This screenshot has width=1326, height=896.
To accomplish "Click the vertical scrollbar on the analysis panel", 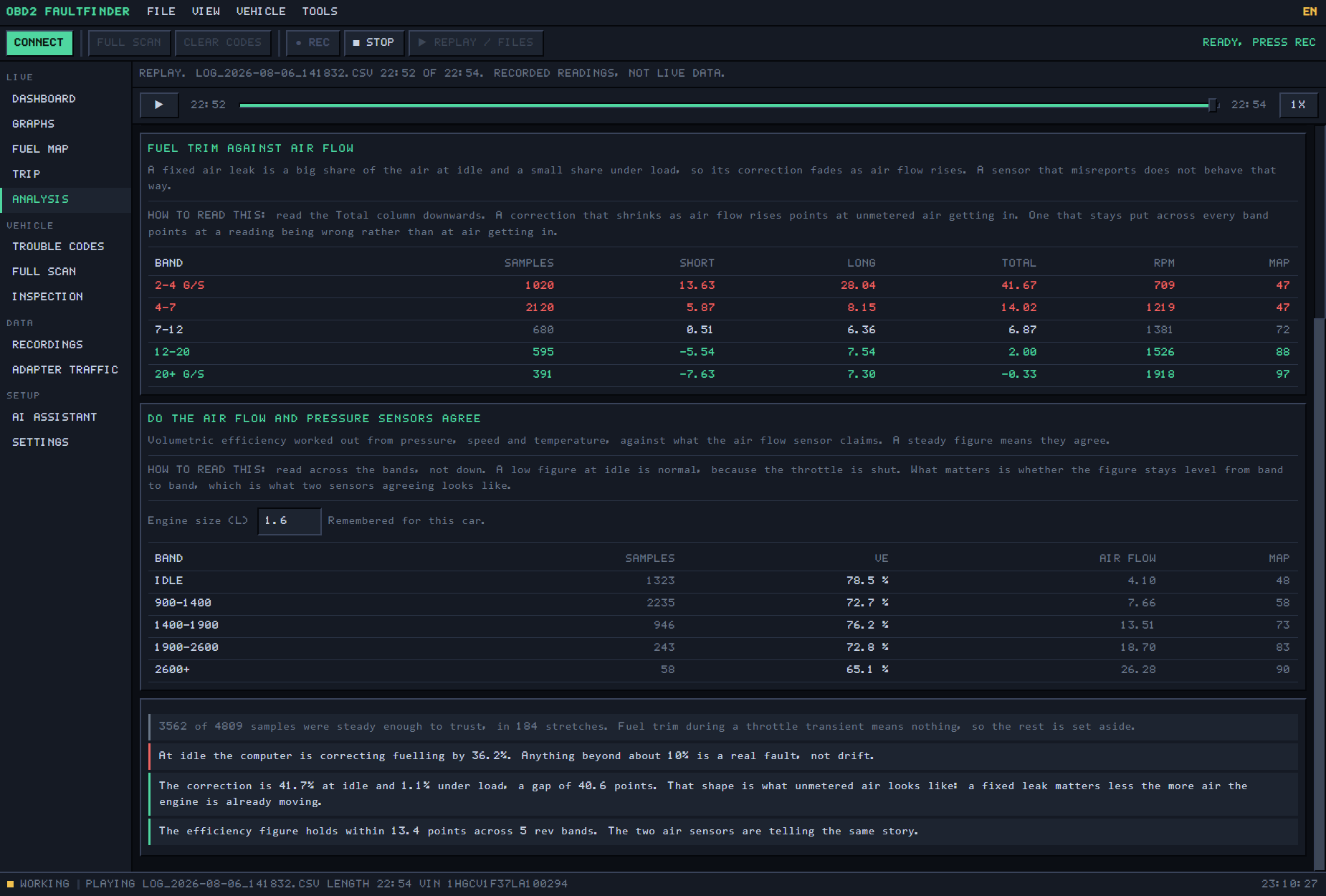I will pyautogui.click(x=1319, y=595).
